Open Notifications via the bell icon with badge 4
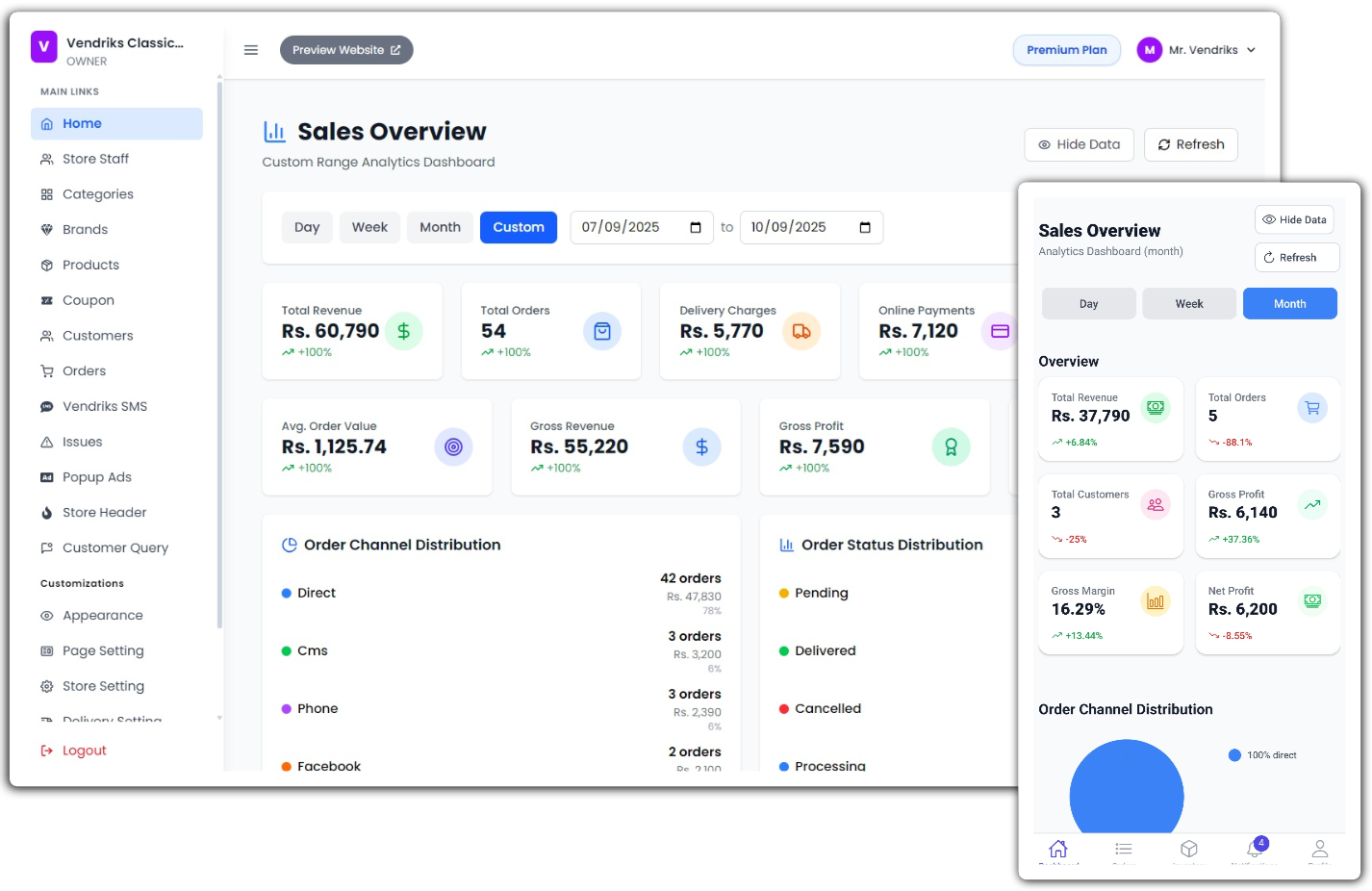The height and width of the screenshot is (891, 1372). tap(1255, 851)
